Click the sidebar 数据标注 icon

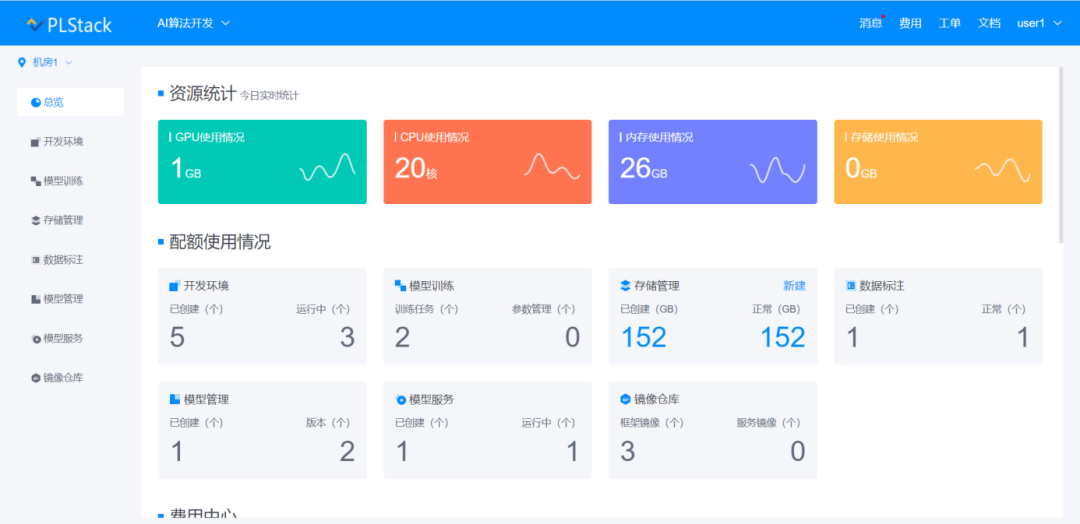[36, 260]
